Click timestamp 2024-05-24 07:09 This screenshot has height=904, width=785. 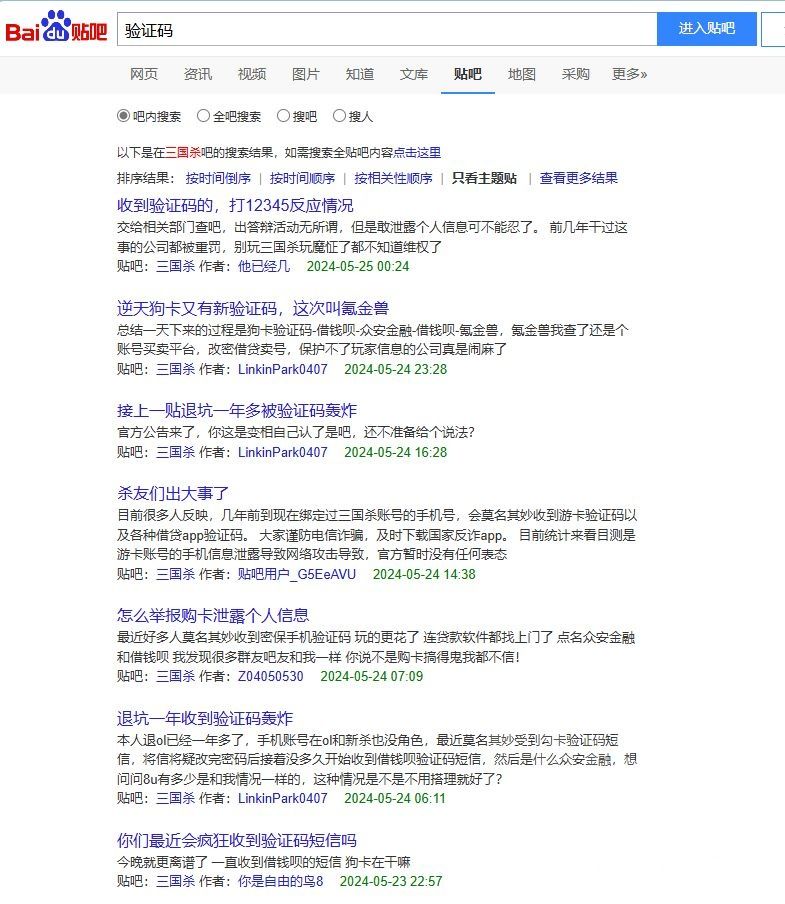click(372, 677)
